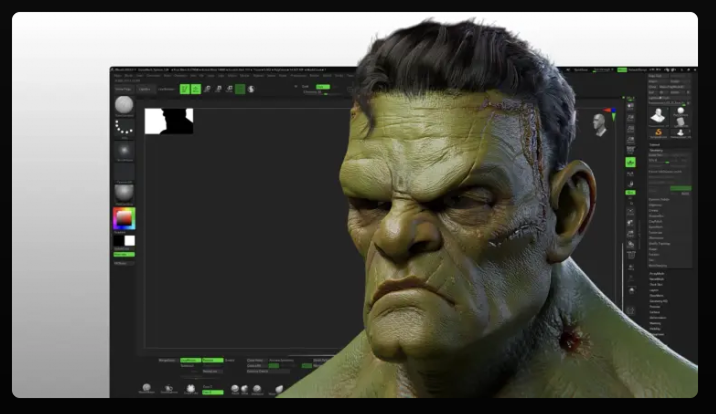Screen dimensions: 716x414
Task: Click the gray head orientation gizmo in viewport
Action: (600, 125)
